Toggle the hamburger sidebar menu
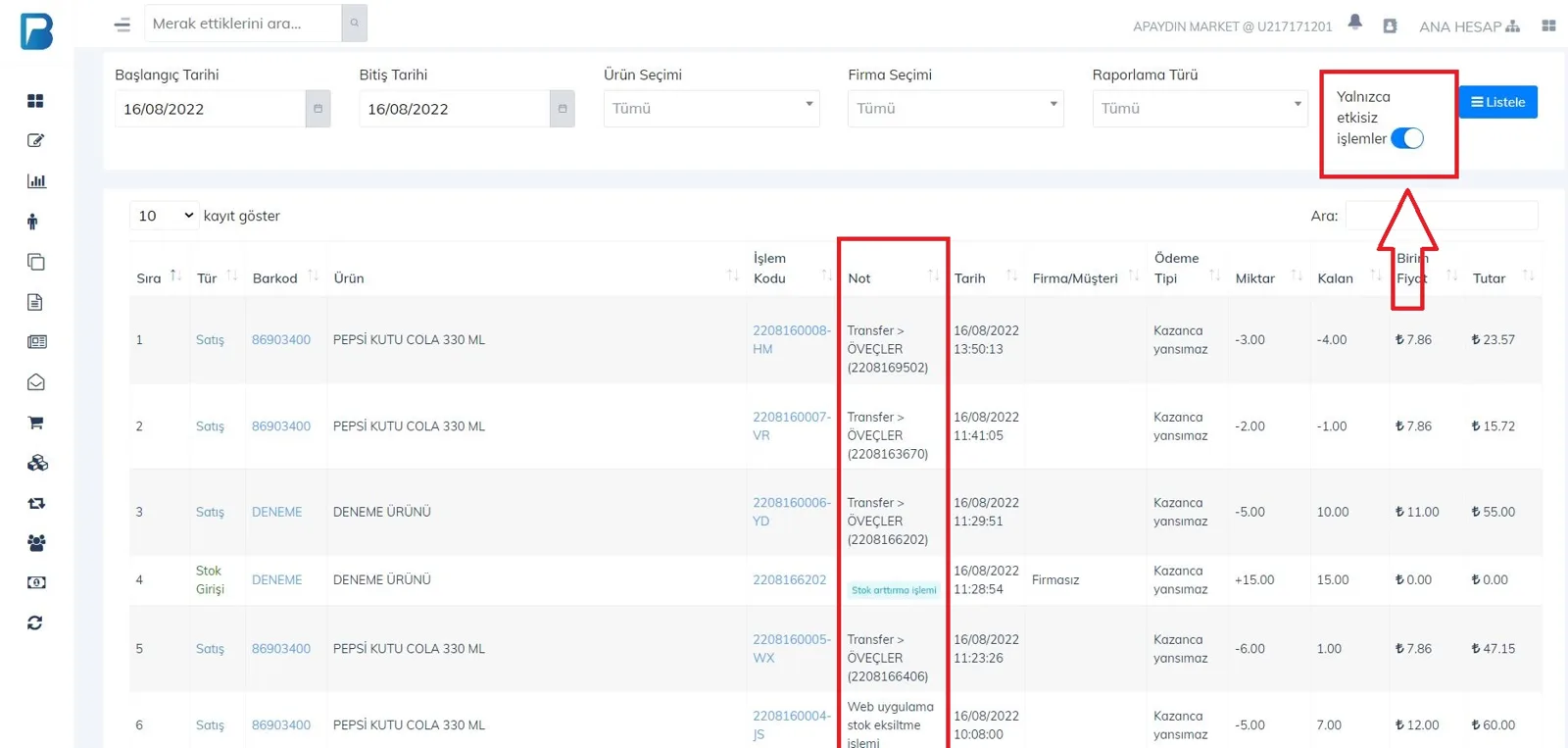This screenshot has width=1568, height=748. [x=122, y=25]
